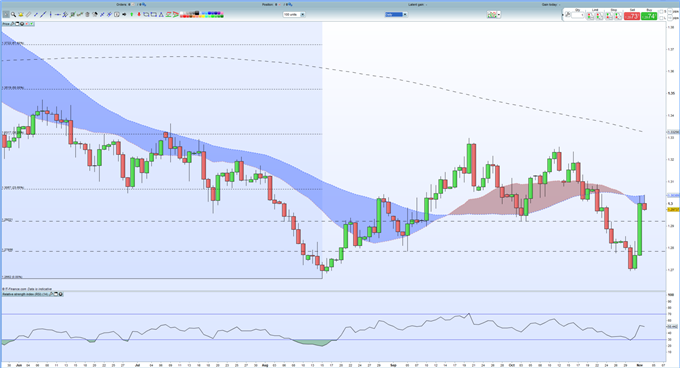Click first Limit order icon

(x=591, y=16)
